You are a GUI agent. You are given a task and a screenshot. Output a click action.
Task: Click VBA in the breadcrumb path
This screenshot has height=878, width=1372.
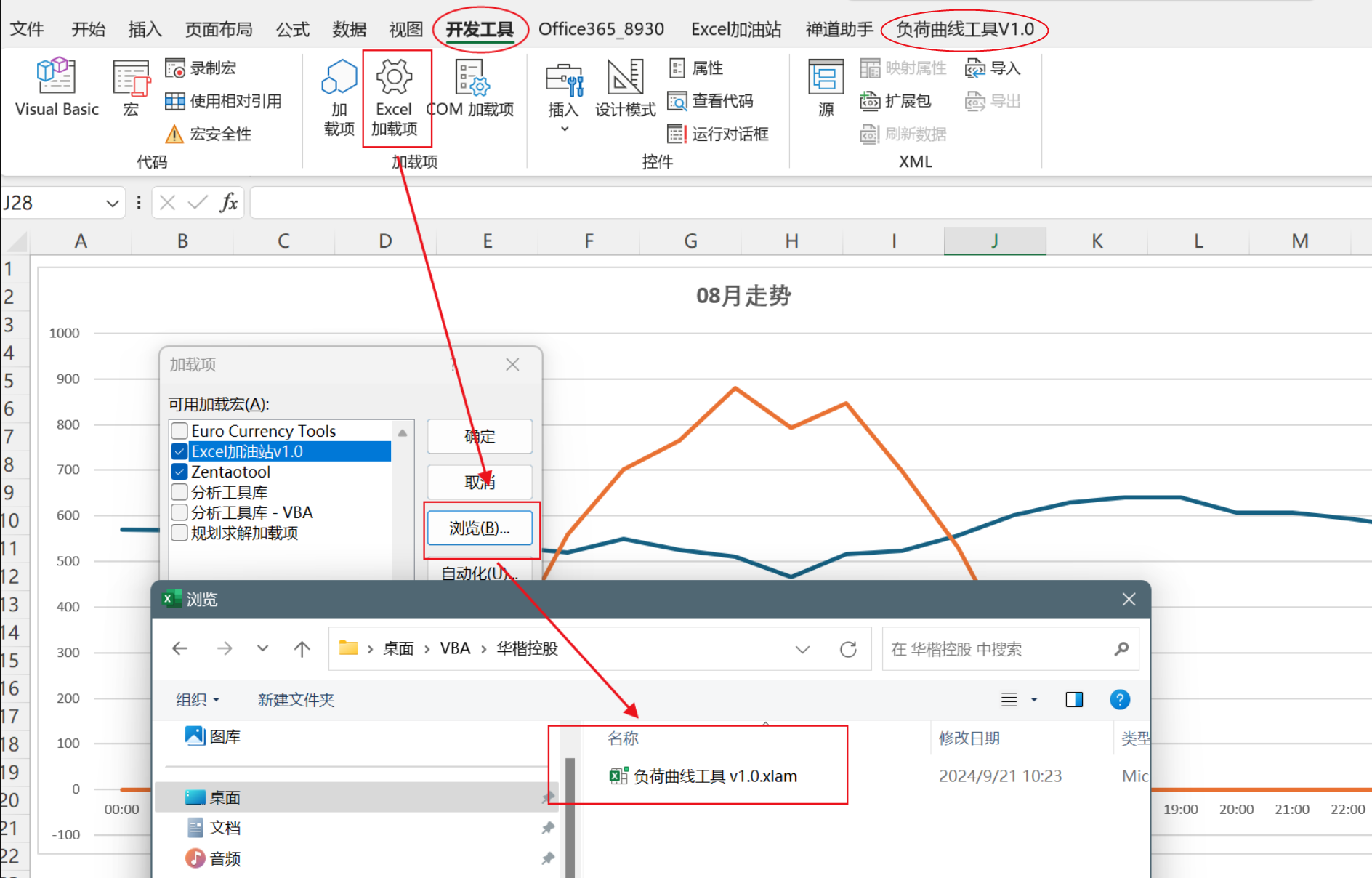pos(455,648)
